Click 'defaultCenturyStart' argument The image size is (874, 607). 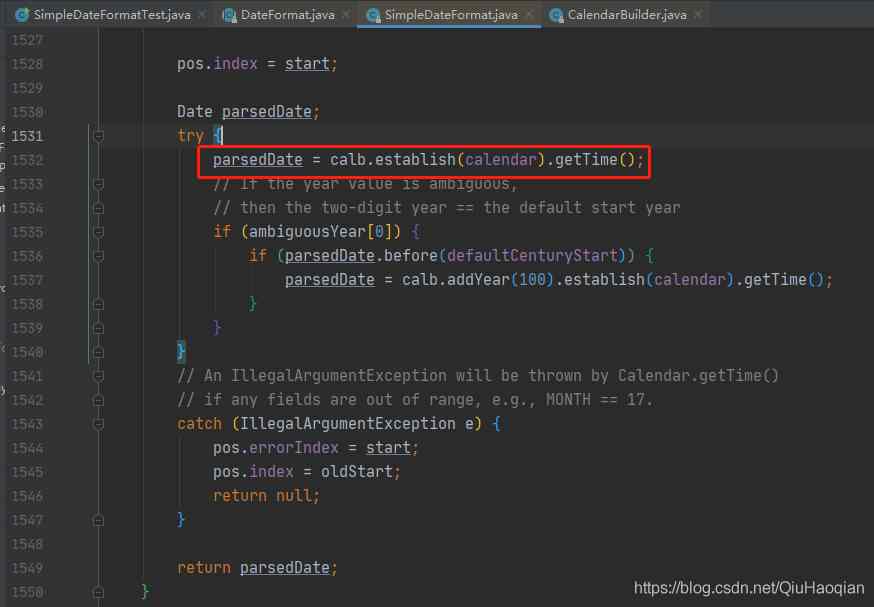(x=532, y=256)
